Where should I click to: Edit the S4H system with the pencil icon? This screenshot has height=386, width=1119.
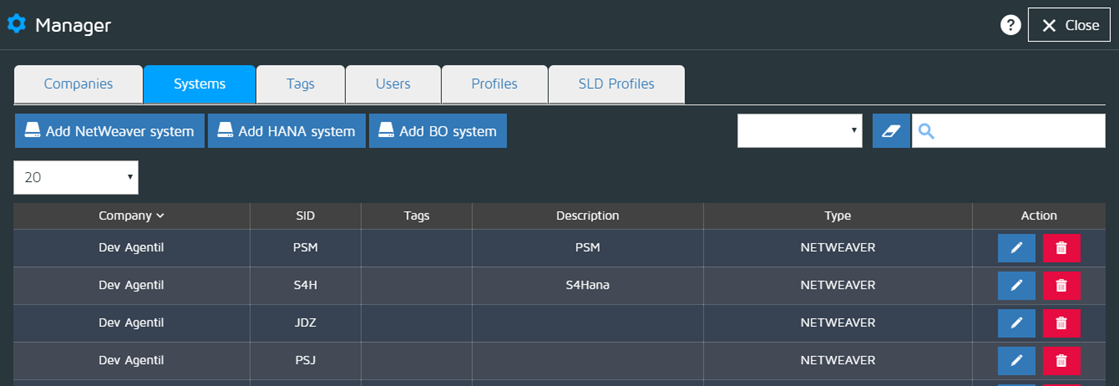1017,285
